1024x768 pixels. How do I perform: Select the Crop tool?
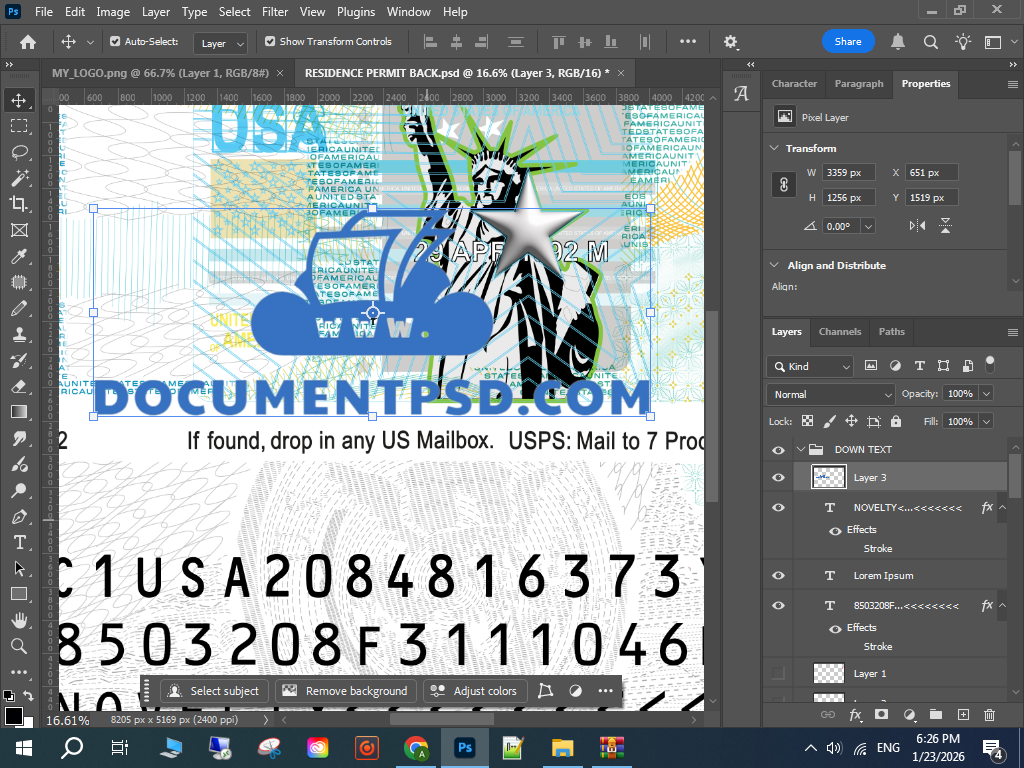coord(18,204)
